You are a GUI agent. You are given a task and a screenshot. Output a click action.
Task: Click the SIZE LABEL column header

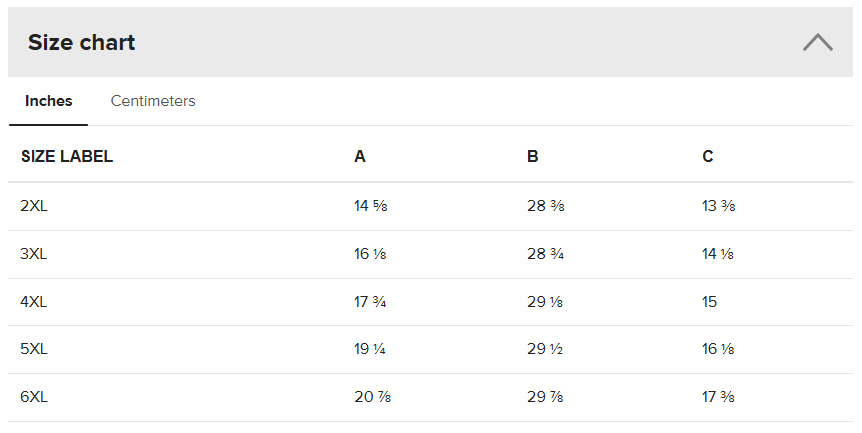[x=66, y=156]
